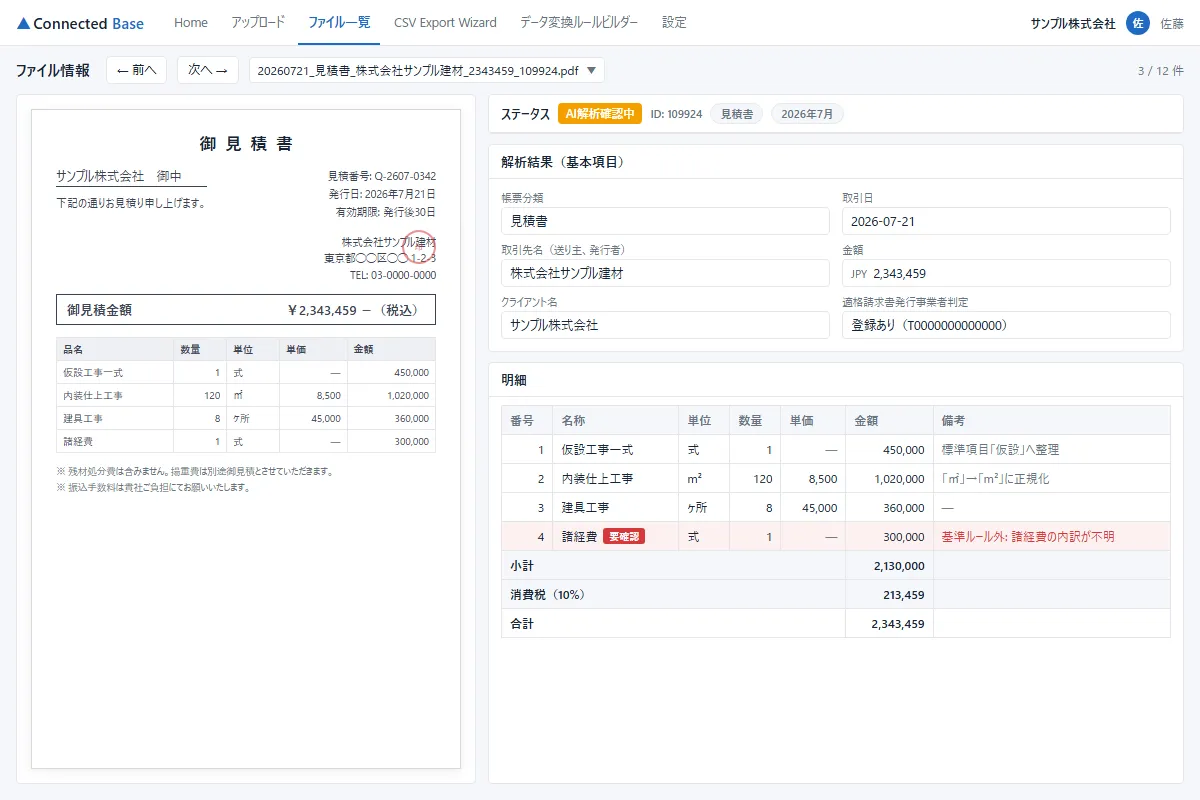The height and width of the screenshot is (800, 1200).
Task: Click the 御見積書 title in document preview
Action: tap(246, 144)
